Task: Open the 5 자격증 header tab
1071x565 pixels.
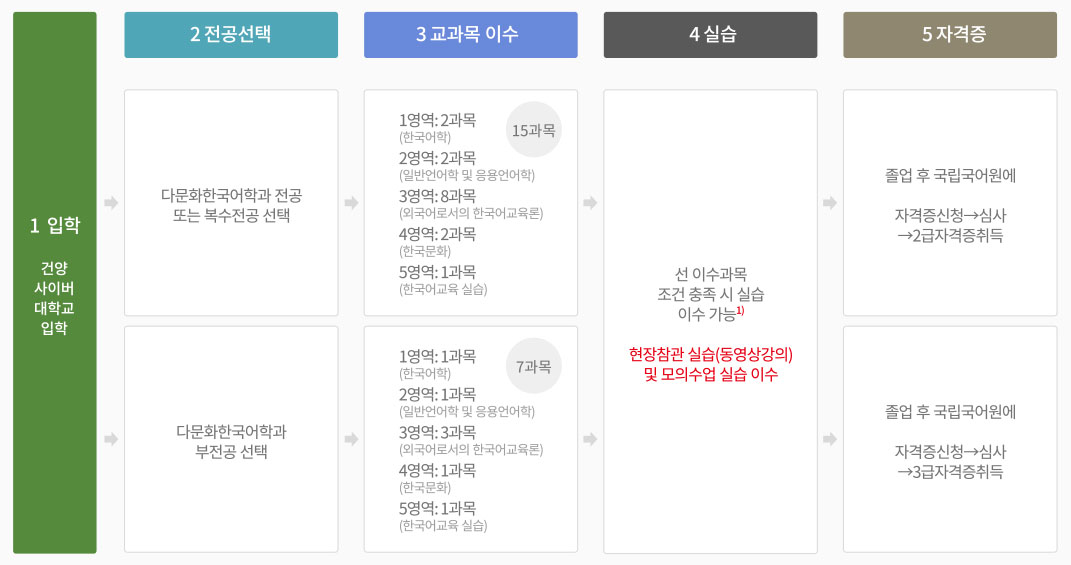Action: pyautogui.click(x=950, y=35)
